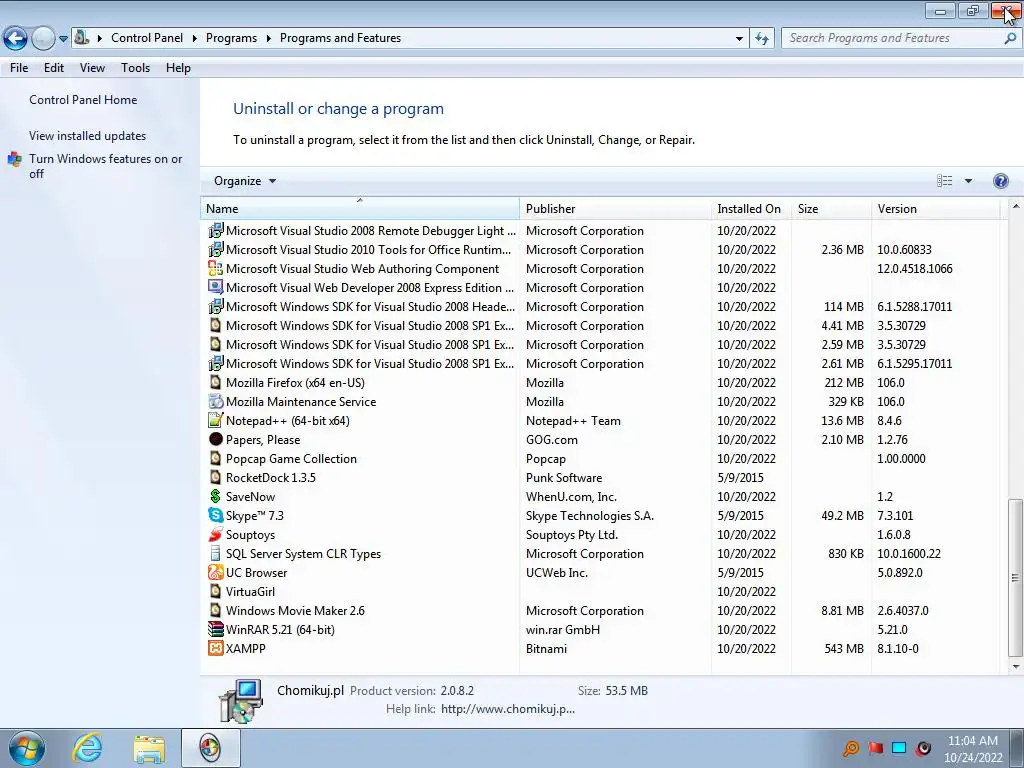Image resolution: width=1024 pixels, height=768 pixels.
Task: Open the View menu
Action: pyautogui.click(x=92, y=68)
